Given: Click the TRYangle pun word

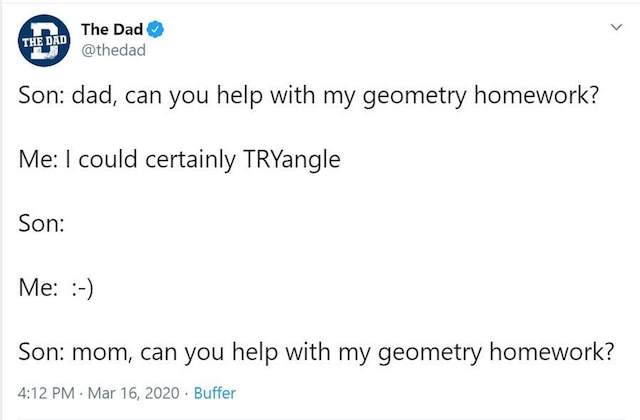Looking at the screenshot, I should (292, 160).
